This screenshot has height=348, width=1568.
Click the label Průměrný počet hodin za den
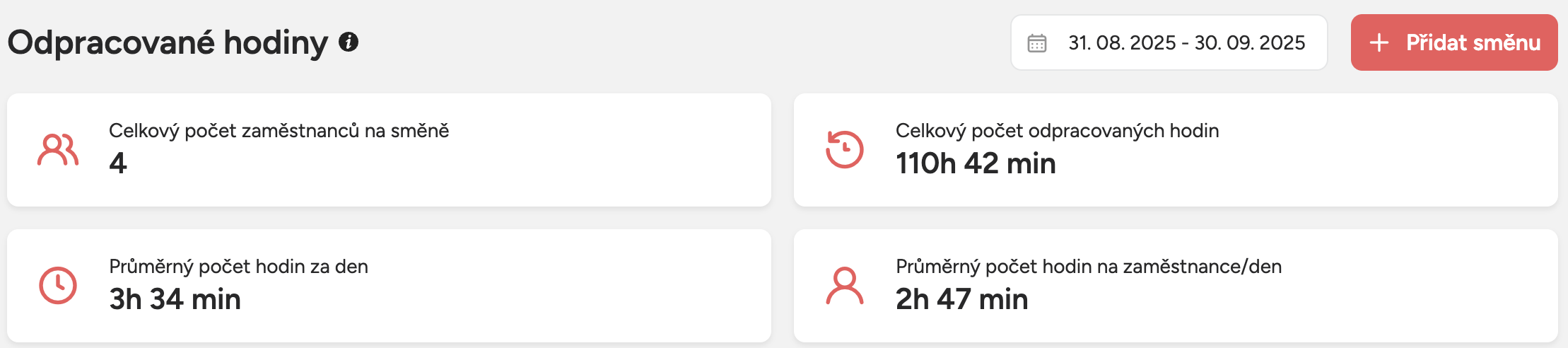tap(238, 267)
